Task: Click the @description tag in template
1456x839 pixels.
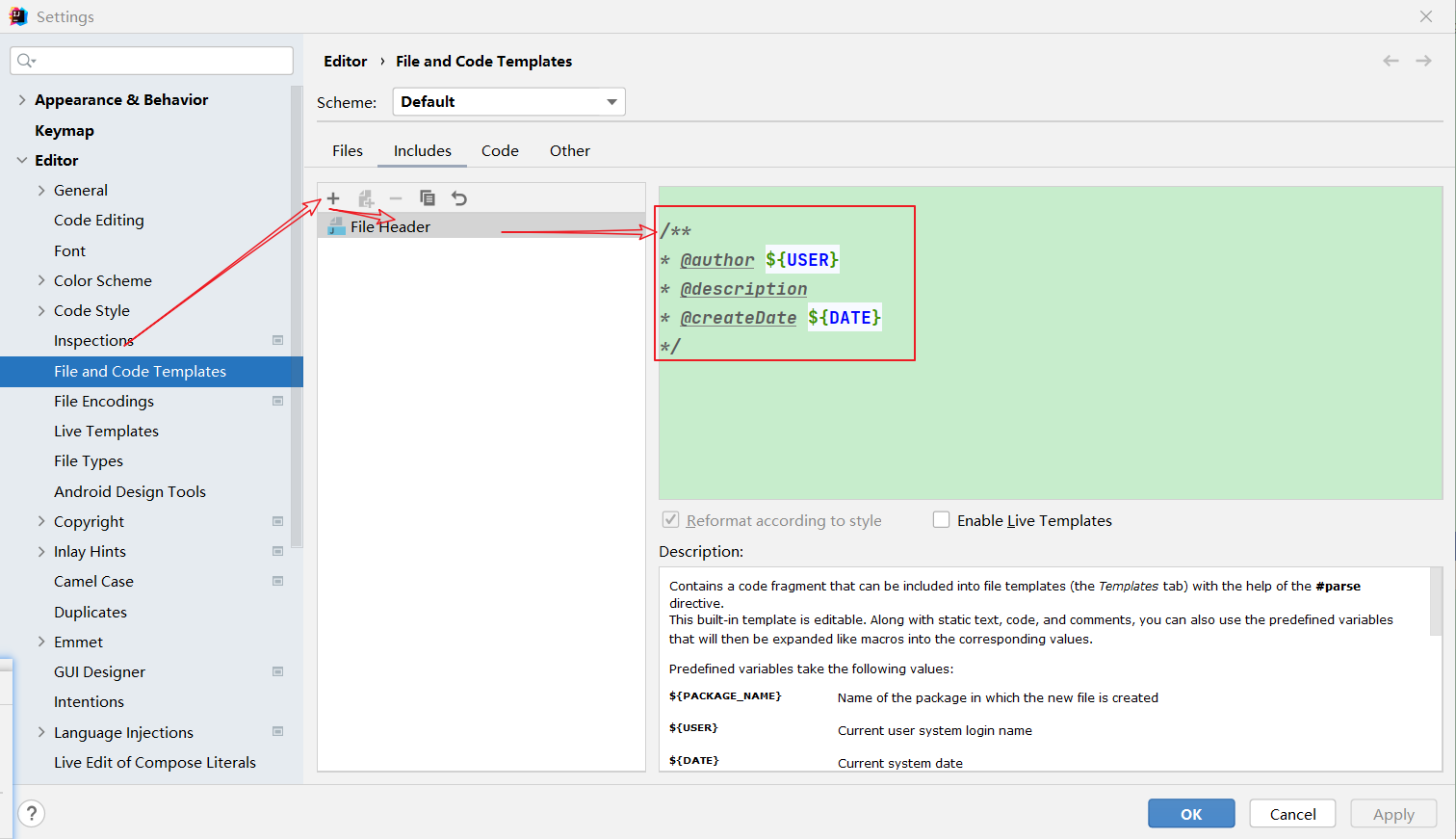Action: [743, 289]
